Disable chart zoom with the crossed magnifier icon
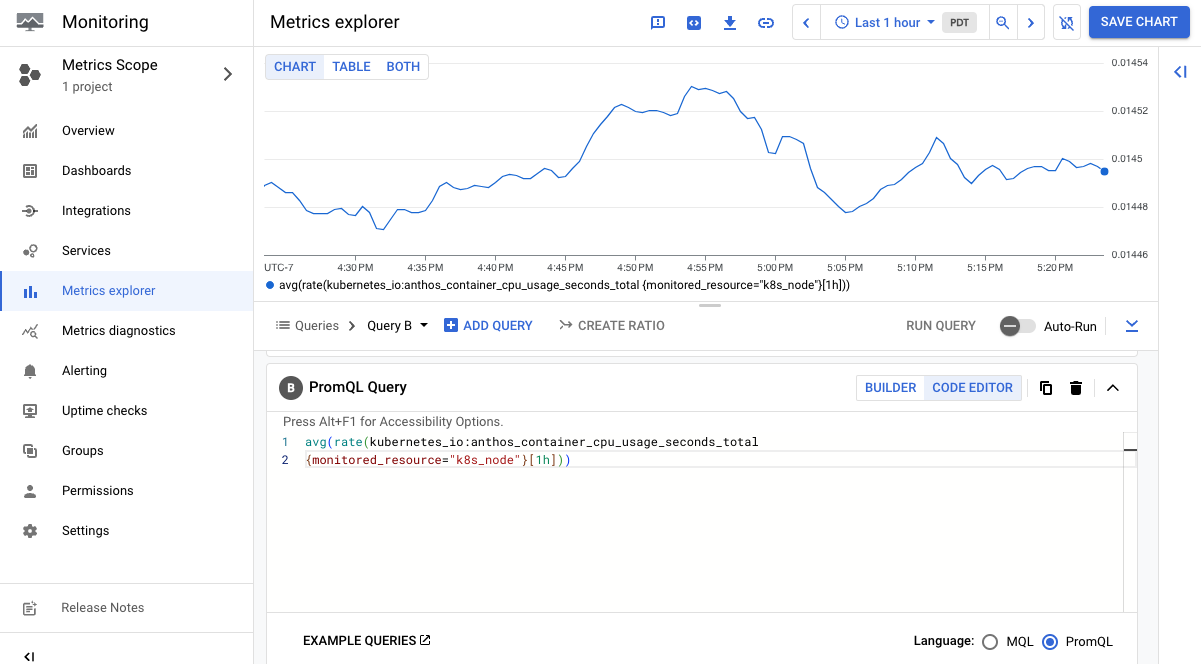 pyautogui.click(x=1066, y=22)
